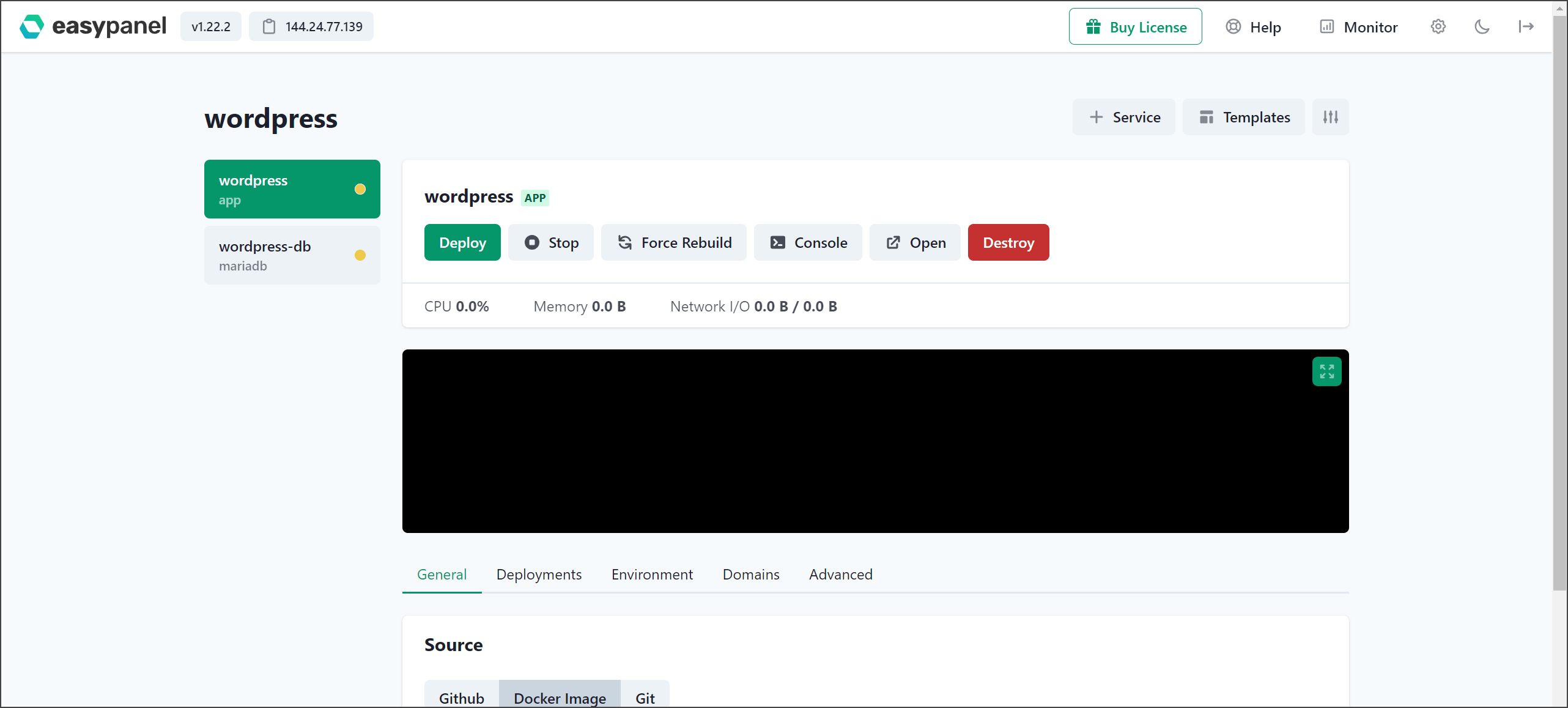This screenshot has height=708, width=1568.
Task: Add a new Service
Action: coord(1124,117)
